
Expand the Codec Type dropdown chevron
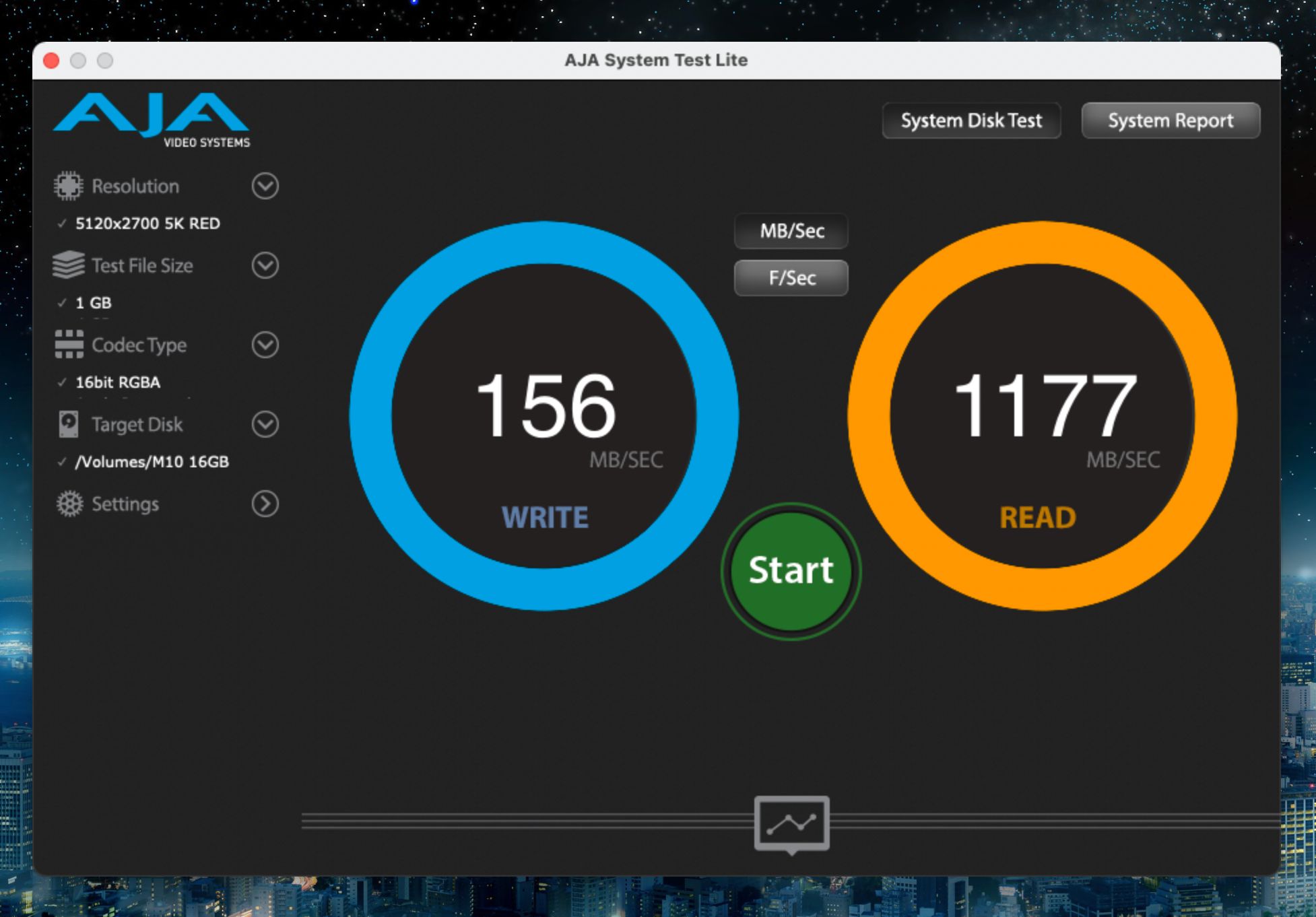[265, 345]
